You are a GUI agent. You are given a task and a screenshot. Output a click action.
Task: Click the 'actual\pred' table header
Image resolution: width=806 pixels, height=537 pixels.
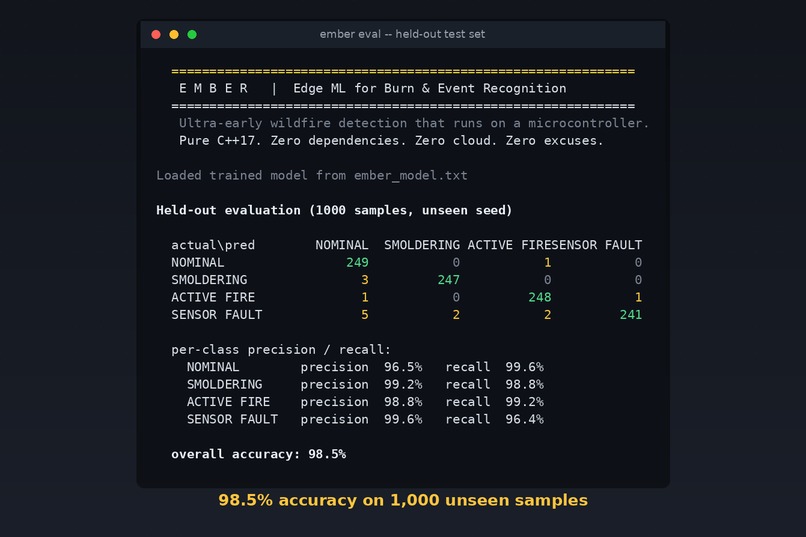coord(213,245)
